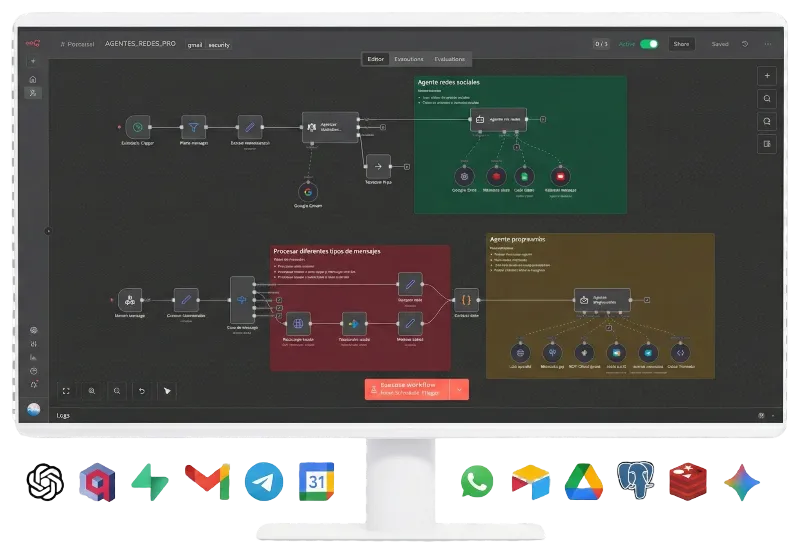Viewport: 796px width, 556px height.
Task: Click the WhatsApp logo below the monitor
Action: (x=477, y=481)
